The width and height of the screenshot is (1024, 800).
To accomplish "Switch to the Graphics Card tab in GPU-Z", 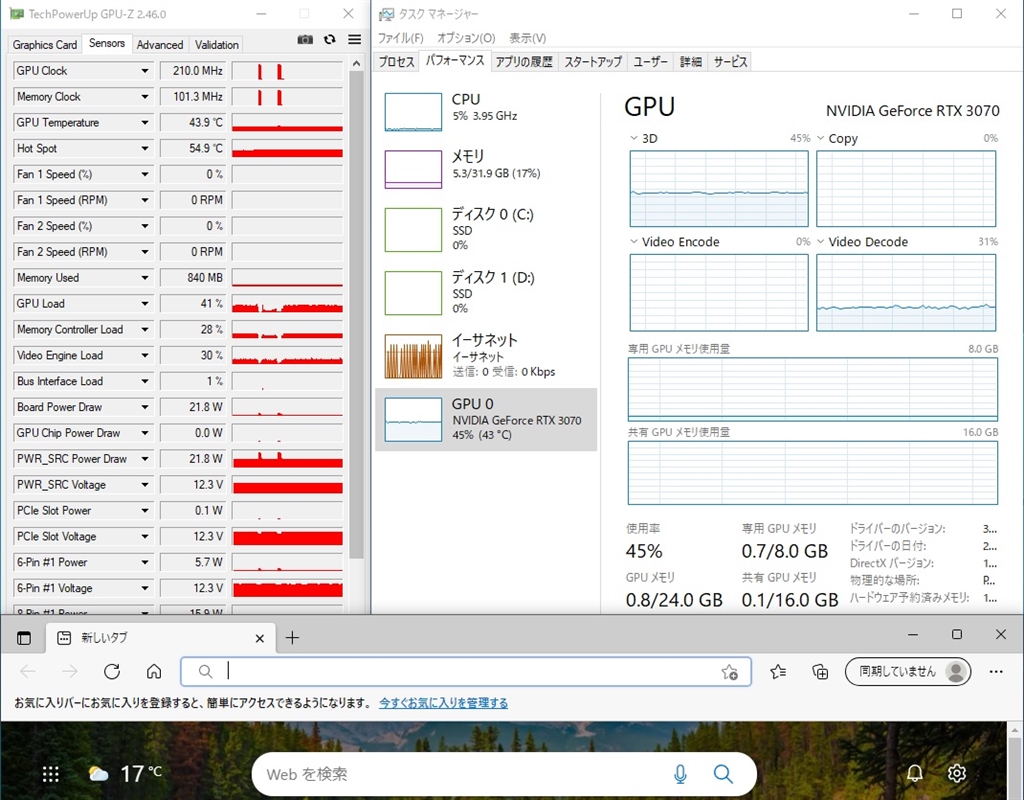I will [x=44, y=44].
